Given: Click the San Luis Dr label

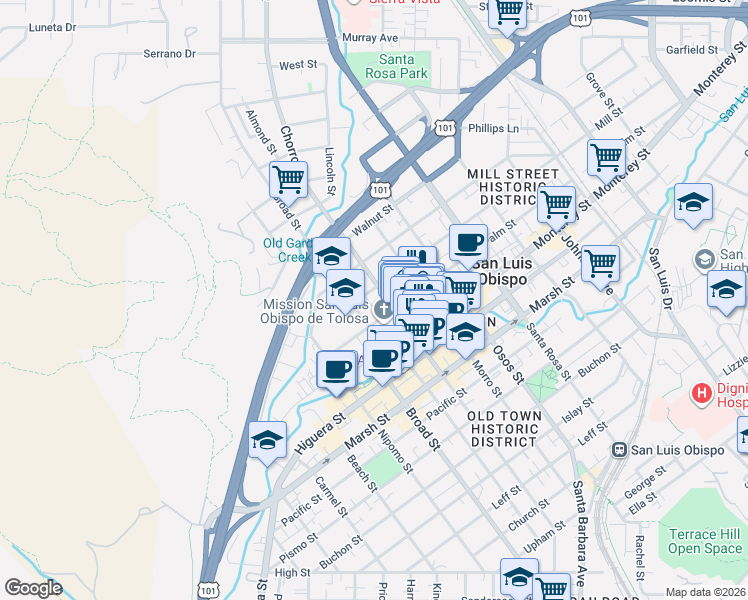Looking at the screenshot, I should (x=660, y=279).
